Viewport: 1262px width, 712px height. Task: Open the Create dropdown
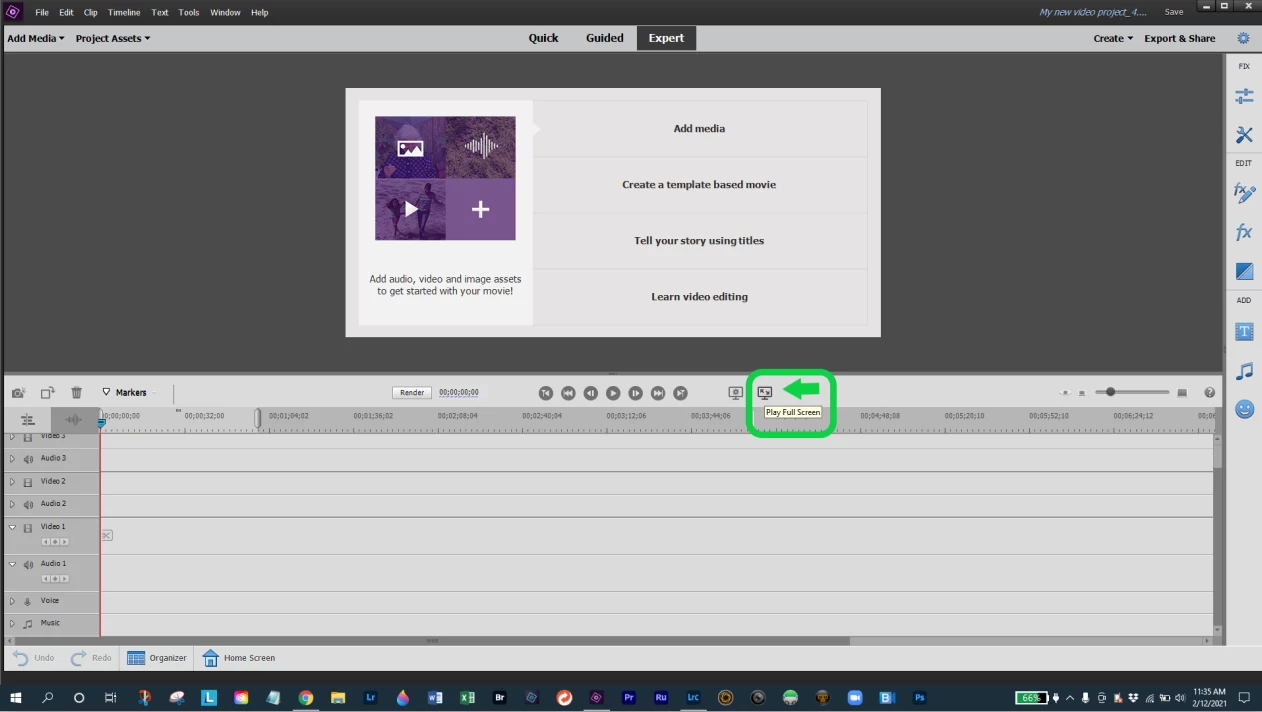[x=1113, y=38]
